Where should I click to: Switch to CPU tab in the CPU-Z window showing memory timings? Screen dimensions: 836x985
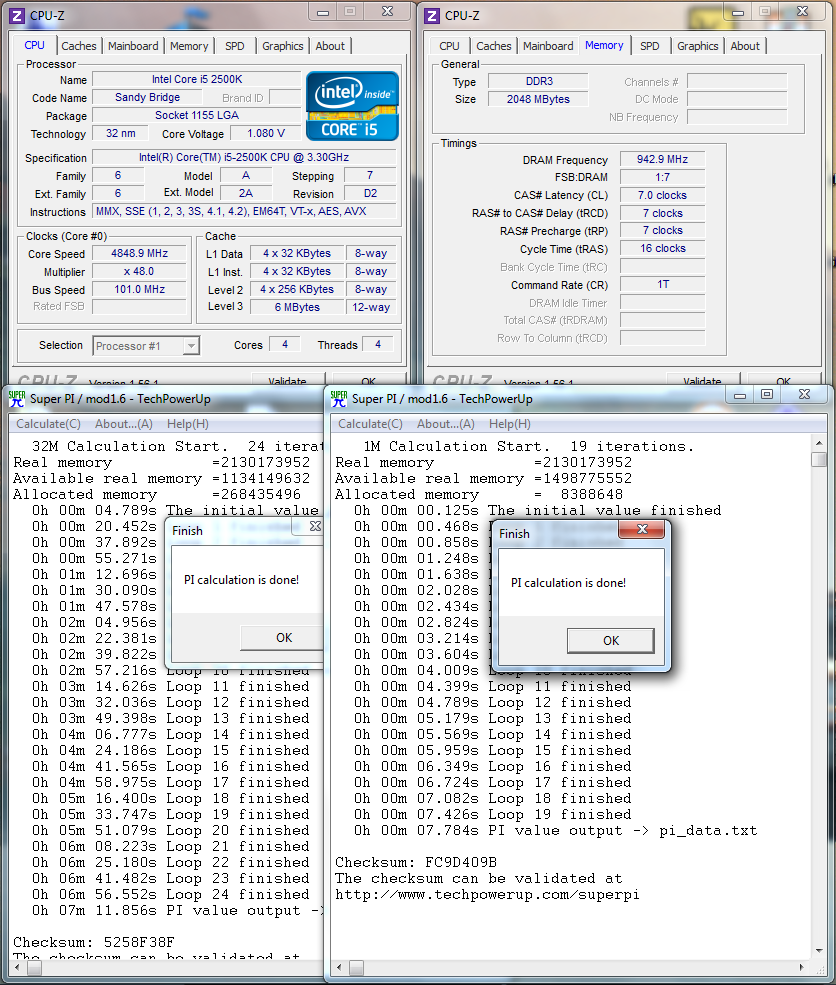(450, 46)
